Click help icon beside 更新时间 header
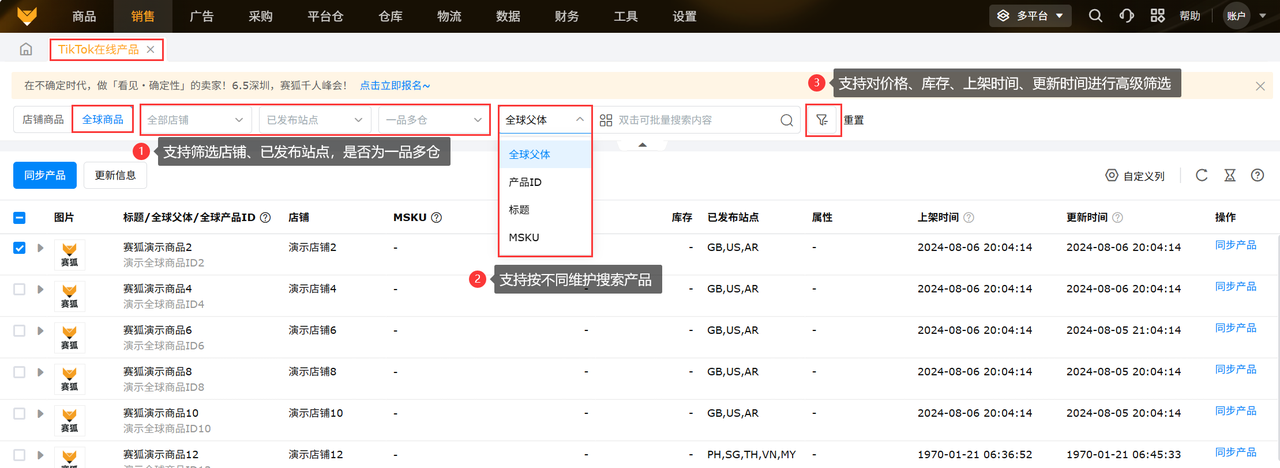Screen dimensions: 1280x468 1117,217
